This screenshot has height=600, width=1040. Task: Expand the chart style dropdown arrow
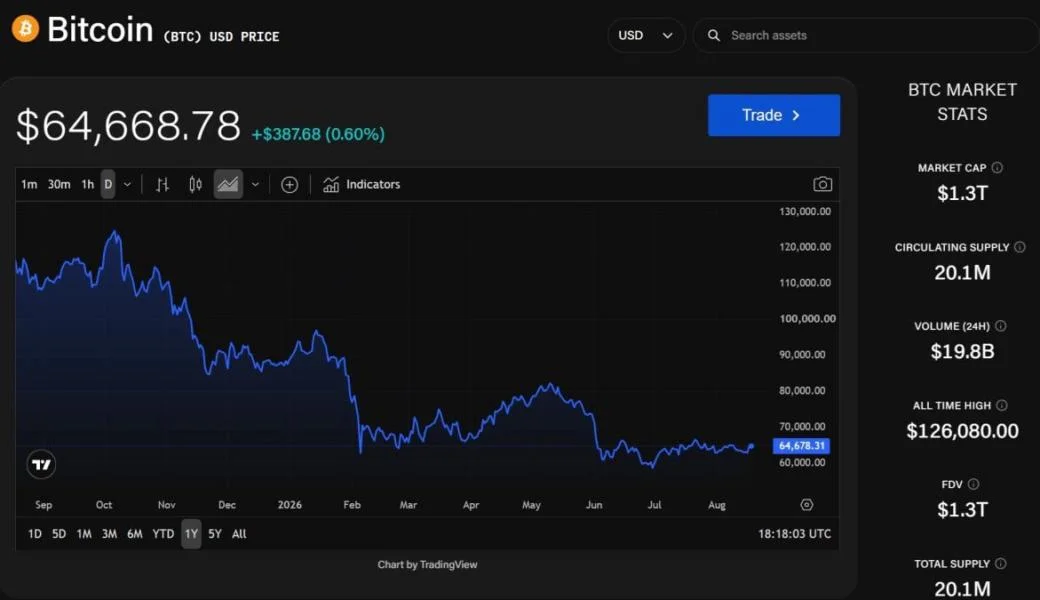(x=255, y=184)
